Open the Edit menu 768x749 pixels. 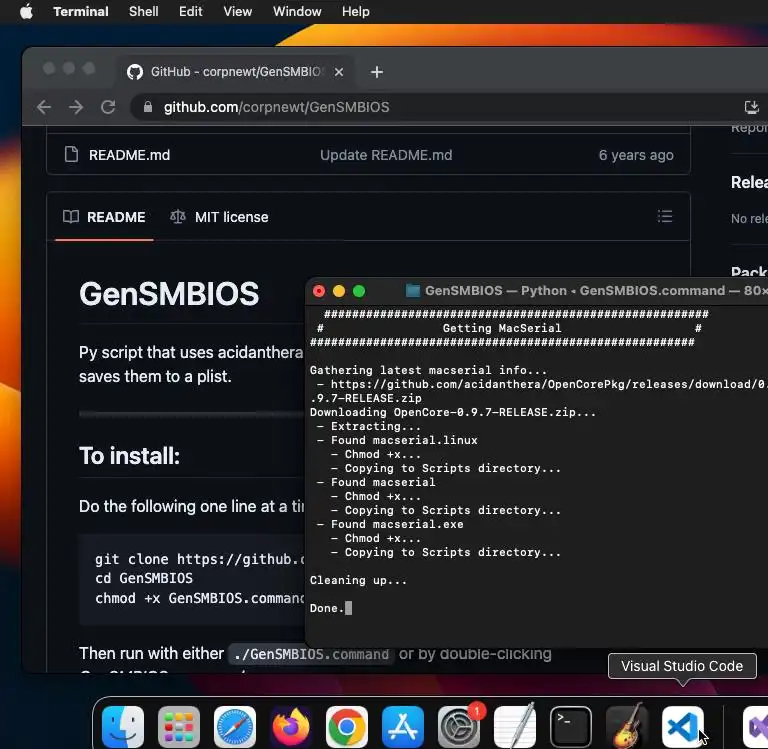(191, 11)
